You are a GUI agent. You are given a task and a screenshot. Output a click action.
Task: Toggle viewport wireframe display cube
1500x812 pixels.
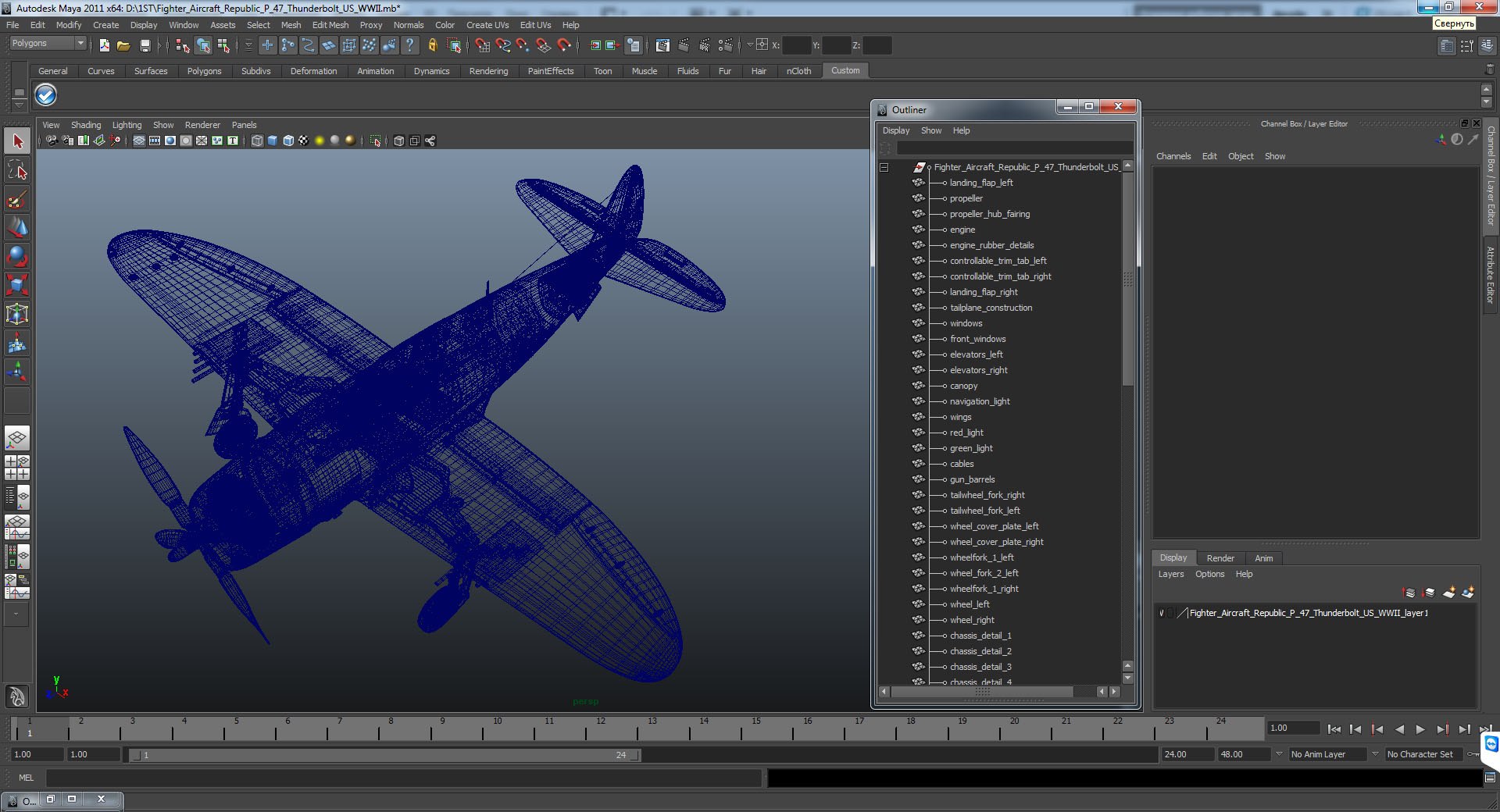257,141
